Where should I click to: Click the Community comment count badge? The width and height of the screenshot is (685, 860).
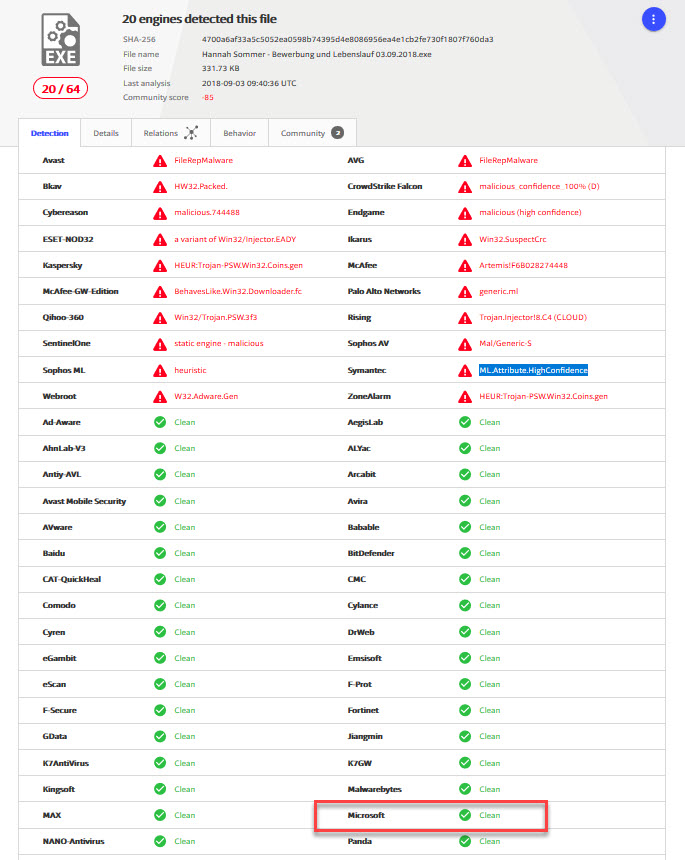click(338, 133)
